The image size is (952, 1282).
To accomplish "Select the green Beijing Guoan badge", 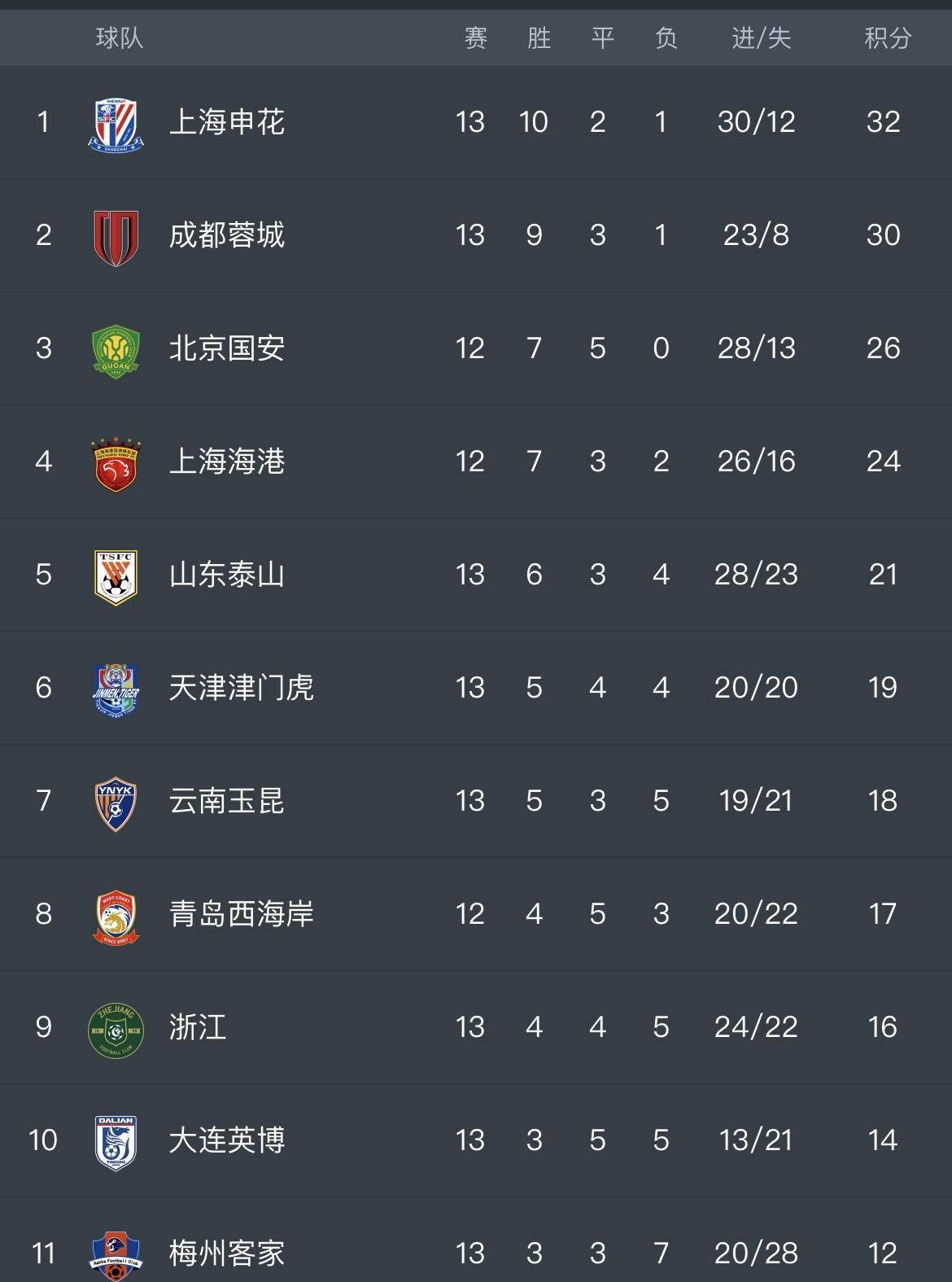I will point(116,350).
